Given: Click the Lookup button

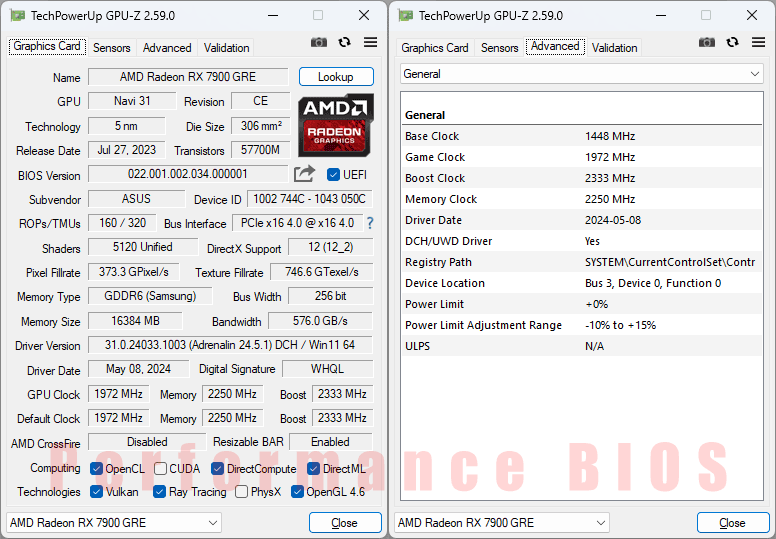Looking at the screenshot, I should coord(336,77).
